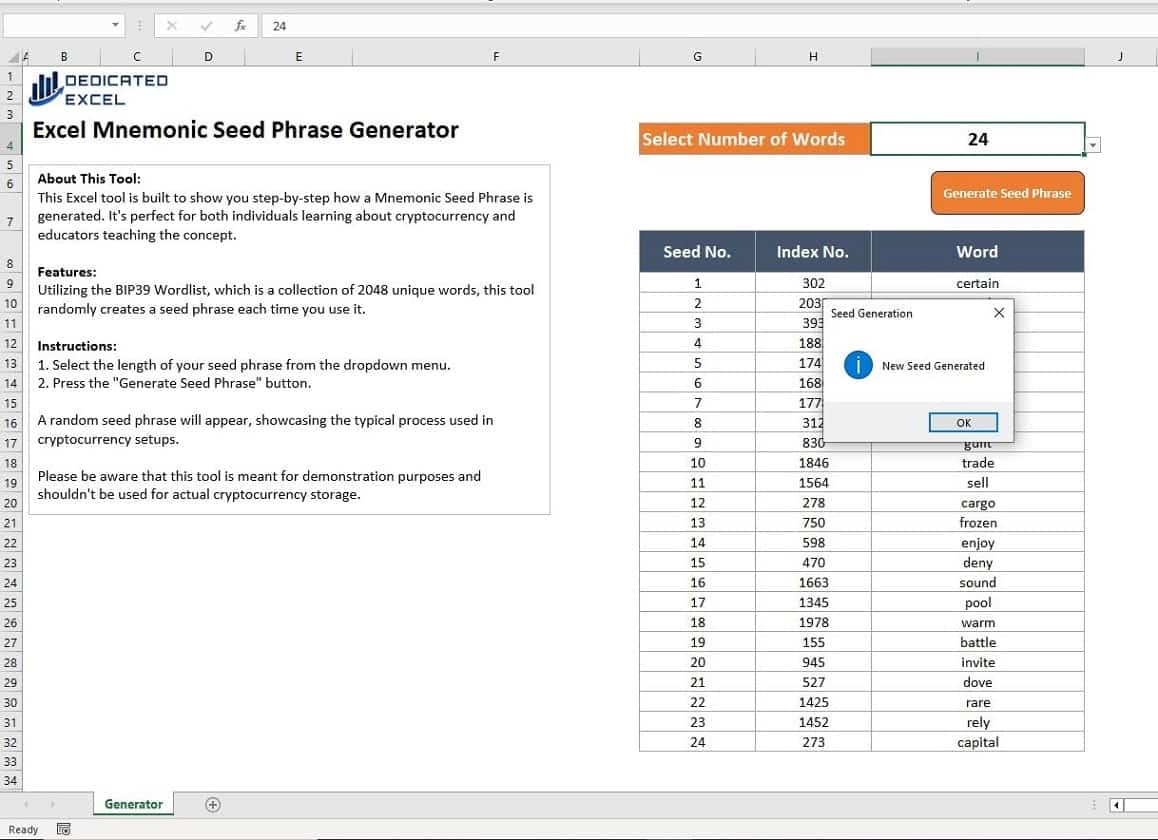Open Insert Function dialog with fx icon
This screenshot has width=1158, height=840.
tap(239, 25)
